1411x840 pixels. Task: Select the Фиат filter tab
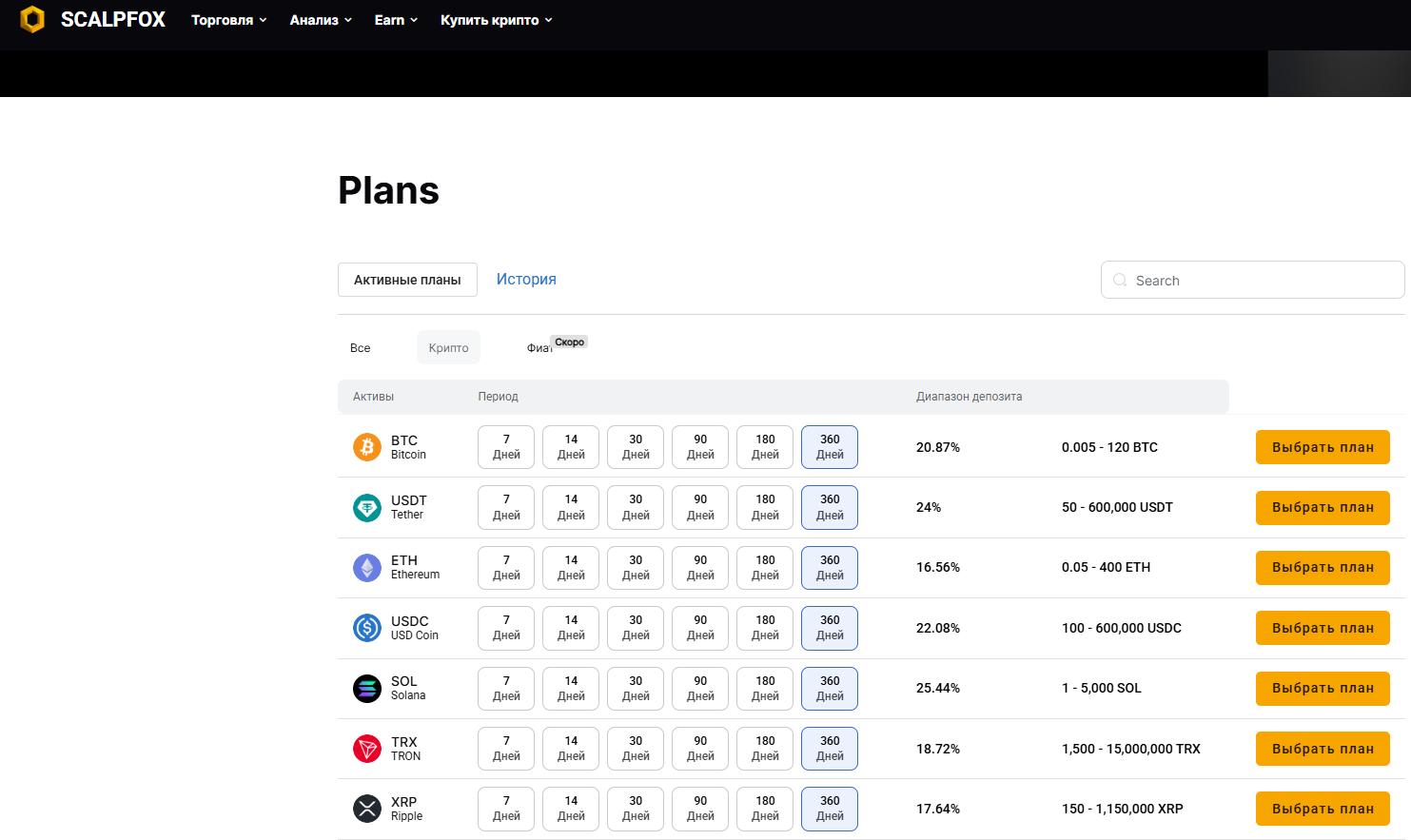tap(539, 348)
